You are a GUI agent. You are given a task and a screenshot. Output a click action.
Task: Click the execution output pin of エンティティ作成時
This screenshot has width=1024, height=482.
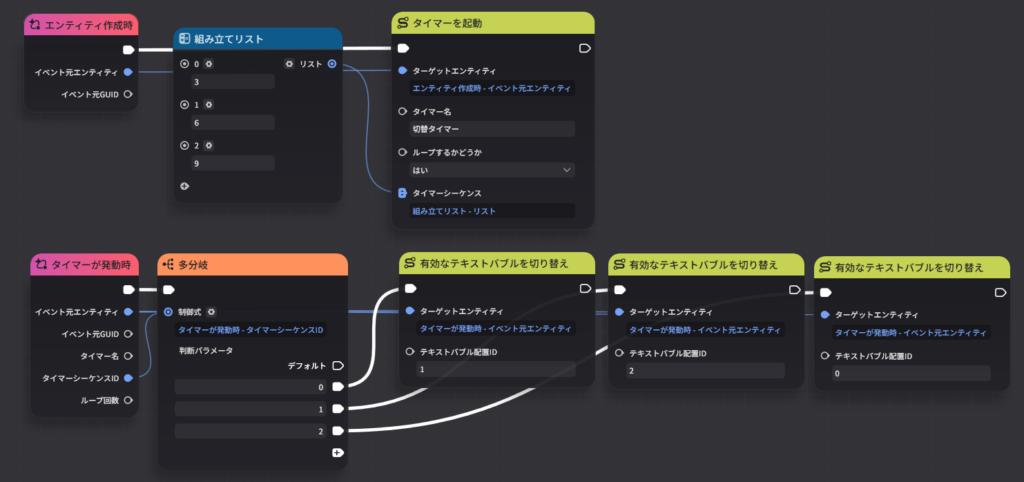(x=128, y=50)
